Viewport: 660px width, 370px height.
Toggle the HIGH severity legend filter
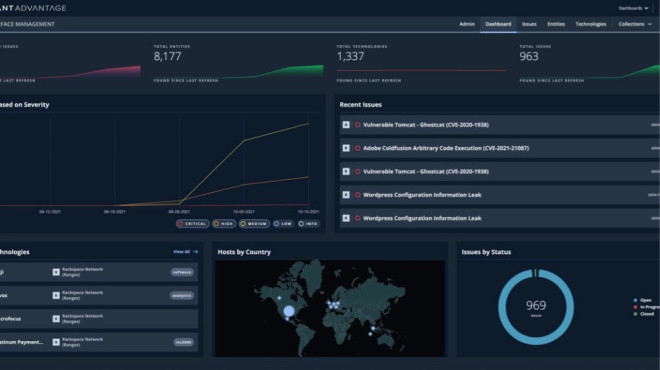224,224
